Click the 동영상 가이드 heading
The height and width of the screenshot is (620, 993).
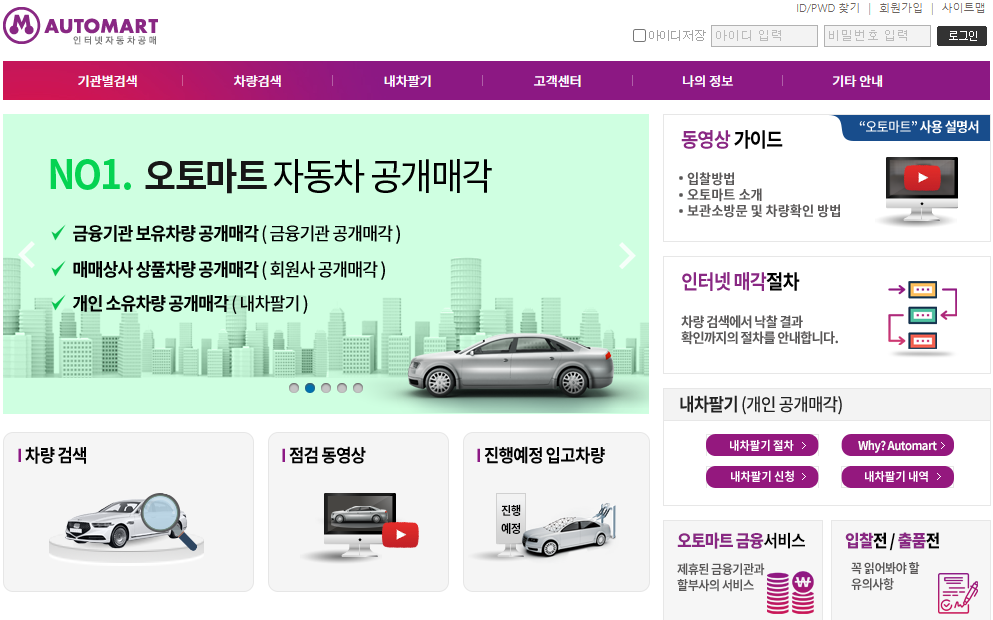731,139
